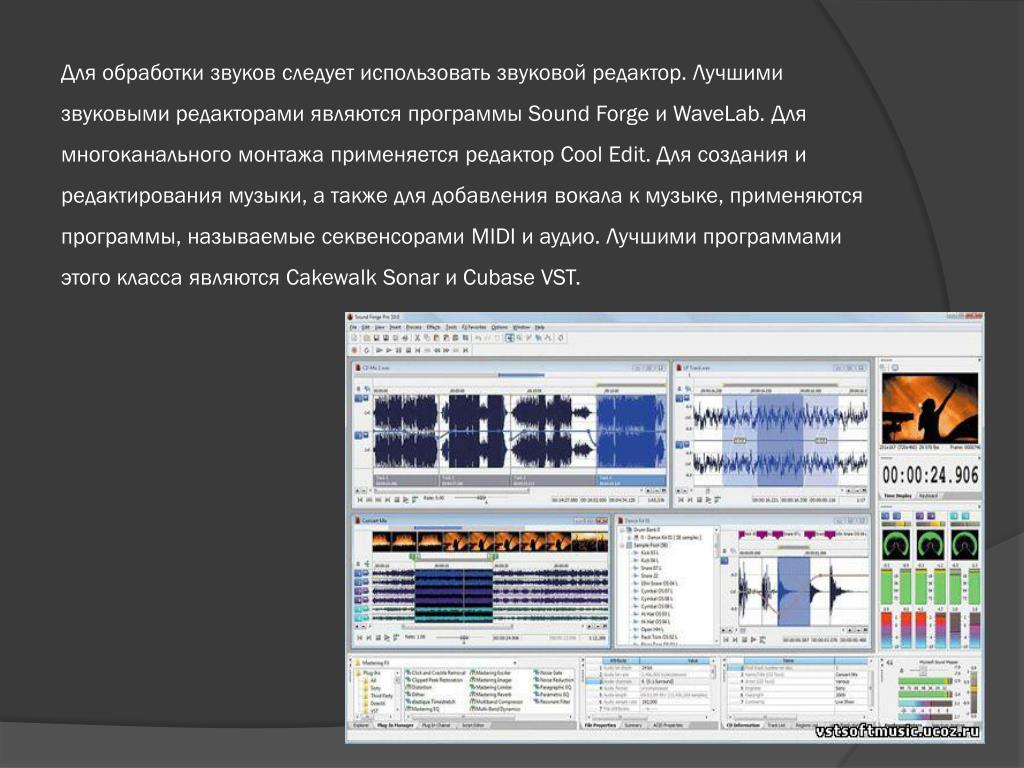Viewport: 1024px width, 768px height.
Task: Click the Paragraphic EQ plug-in
Action: click(552, 687)
